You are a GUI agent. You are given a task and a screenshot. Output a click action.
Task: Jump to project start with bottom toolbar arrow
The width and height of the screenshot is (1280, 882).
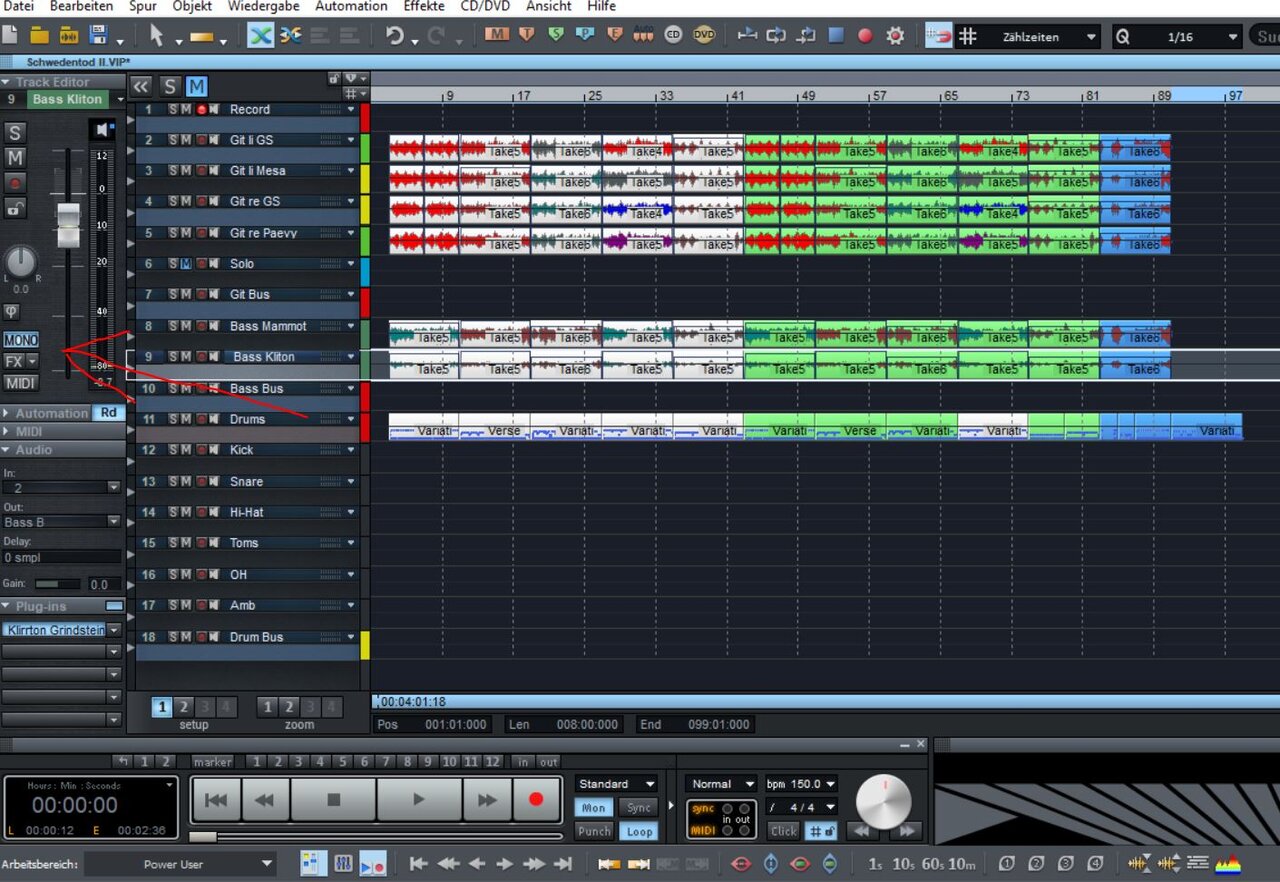coord(419,864)
